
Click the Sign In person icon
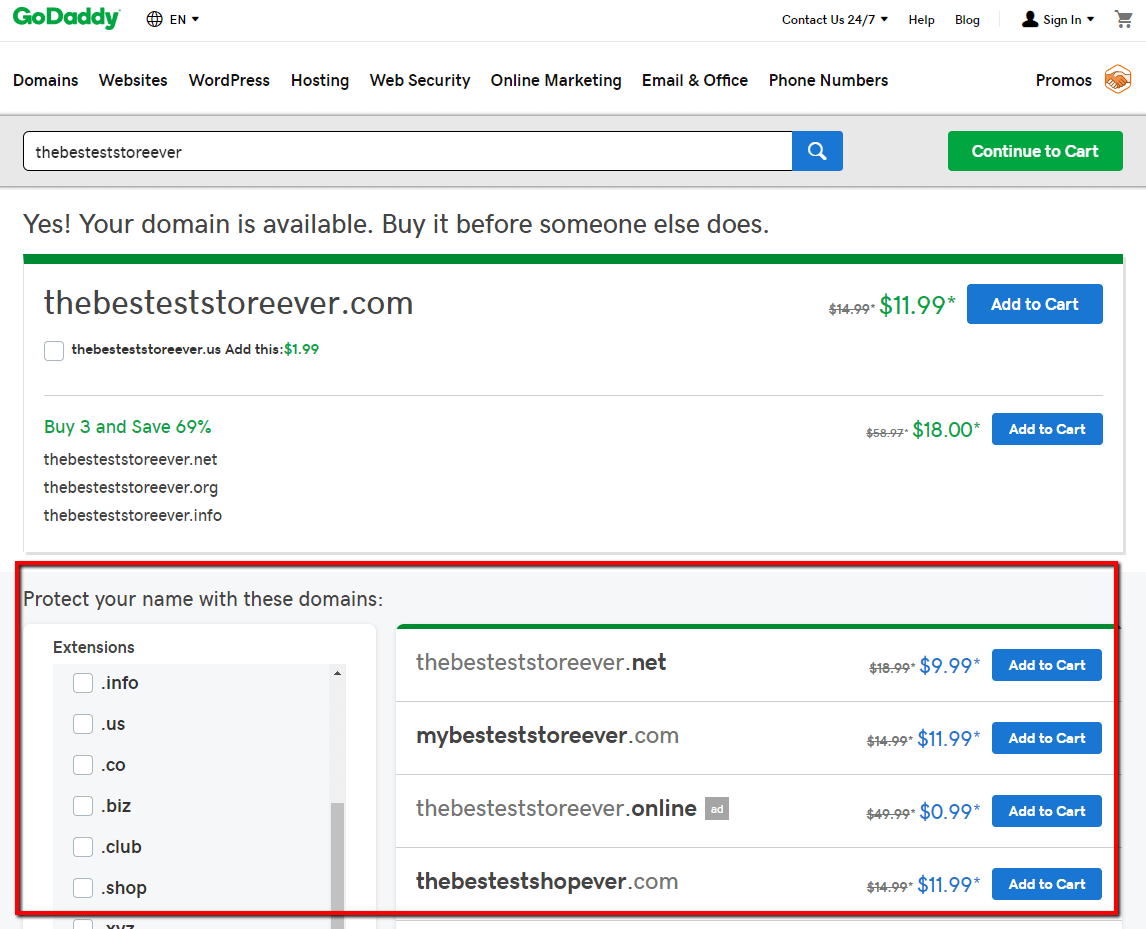click(1028, 18)
